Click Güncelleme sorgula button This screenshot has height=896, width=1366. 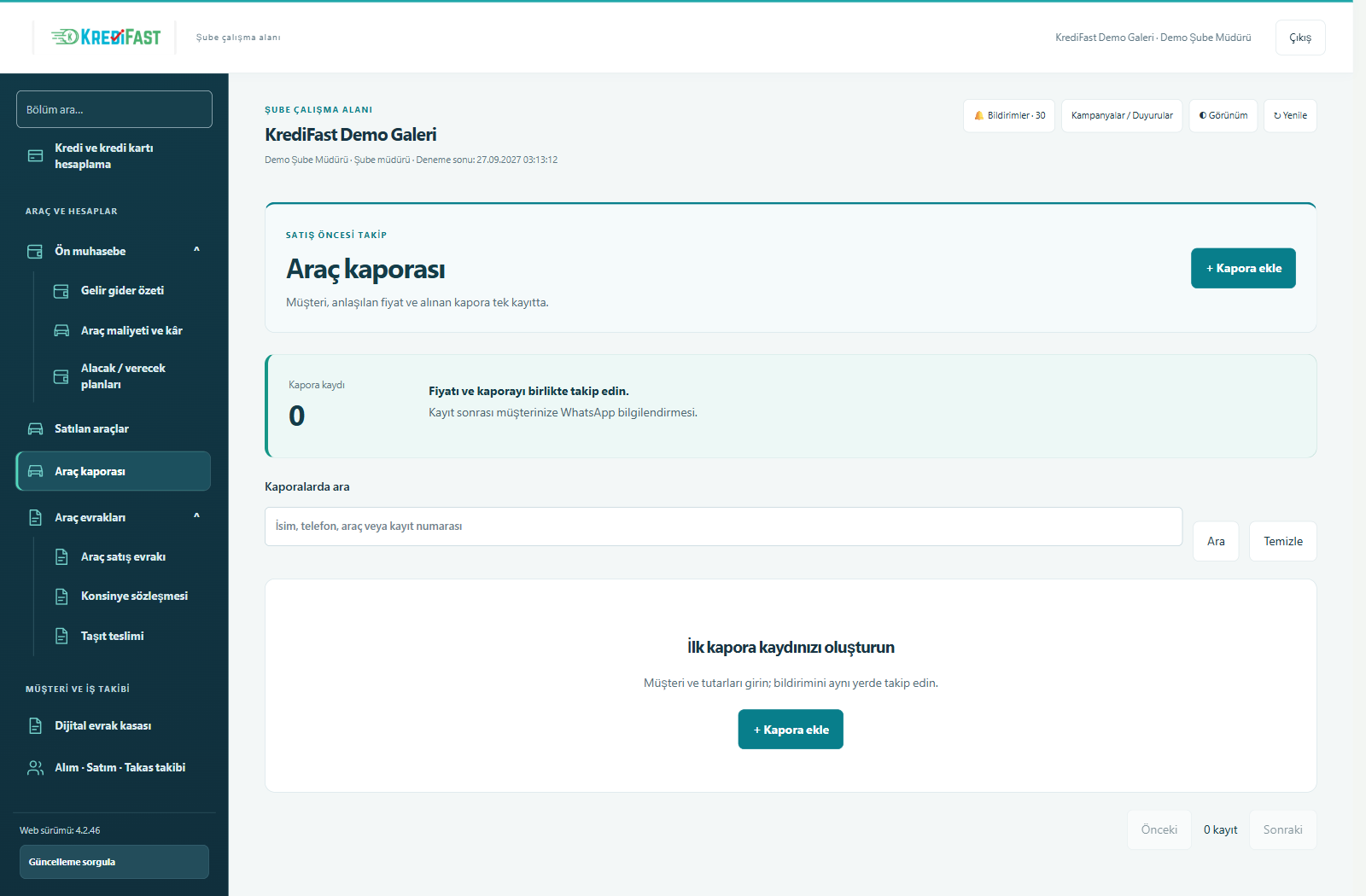[x=114, y=862]
